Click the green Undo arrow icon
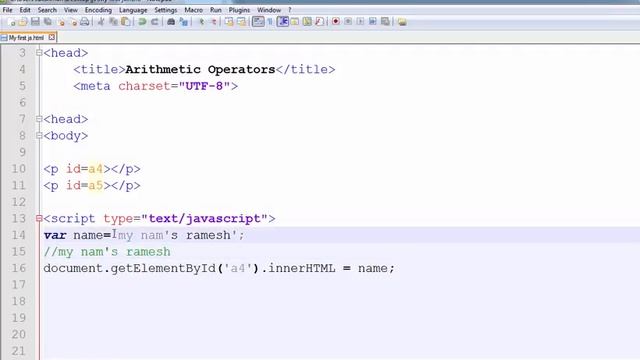640x360 pixels. click(142, 22)
